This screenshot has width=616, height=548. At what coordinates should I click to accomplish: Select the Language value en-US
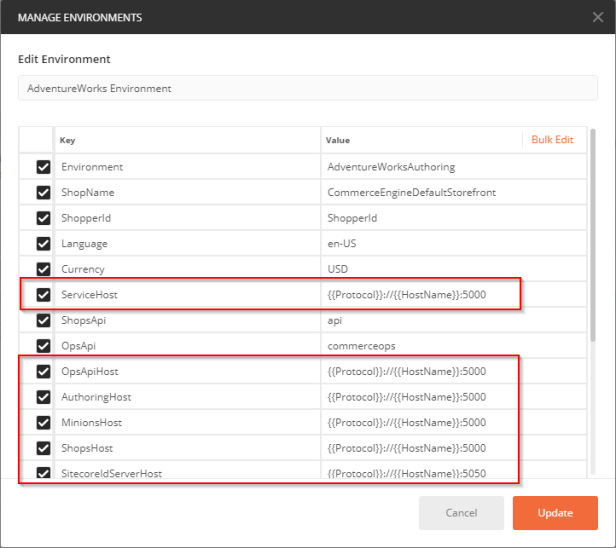(x=342, y=244)
